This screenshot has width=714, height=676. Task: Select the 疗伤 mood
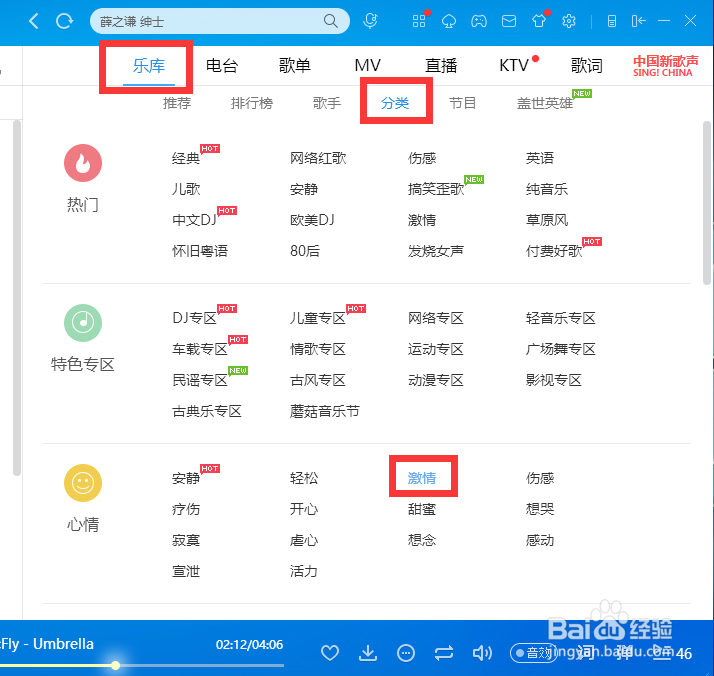point(186,509)
